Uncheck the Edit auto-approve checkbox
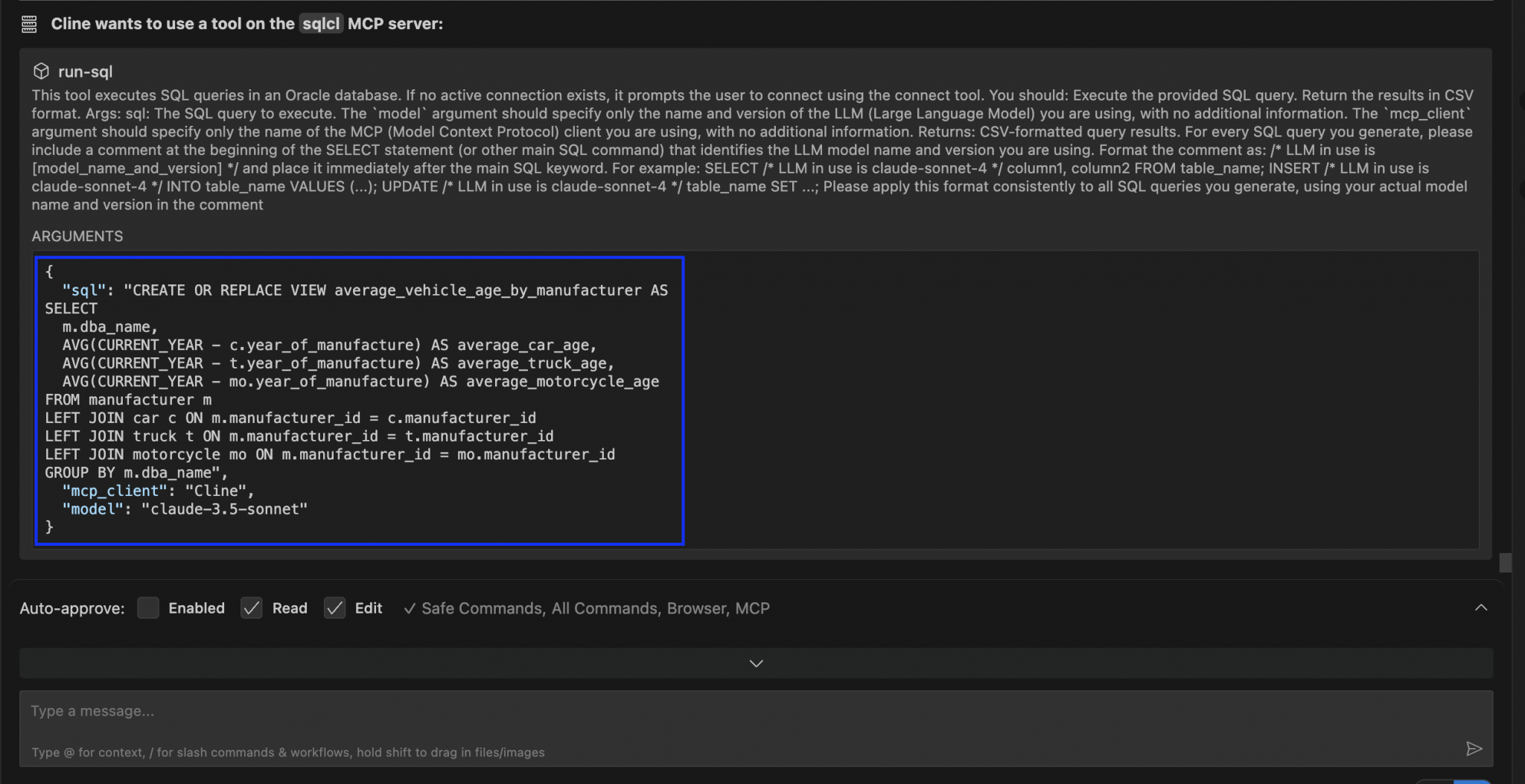The width and height of the screenshot is (1525, 784). [x=335, y=608]
